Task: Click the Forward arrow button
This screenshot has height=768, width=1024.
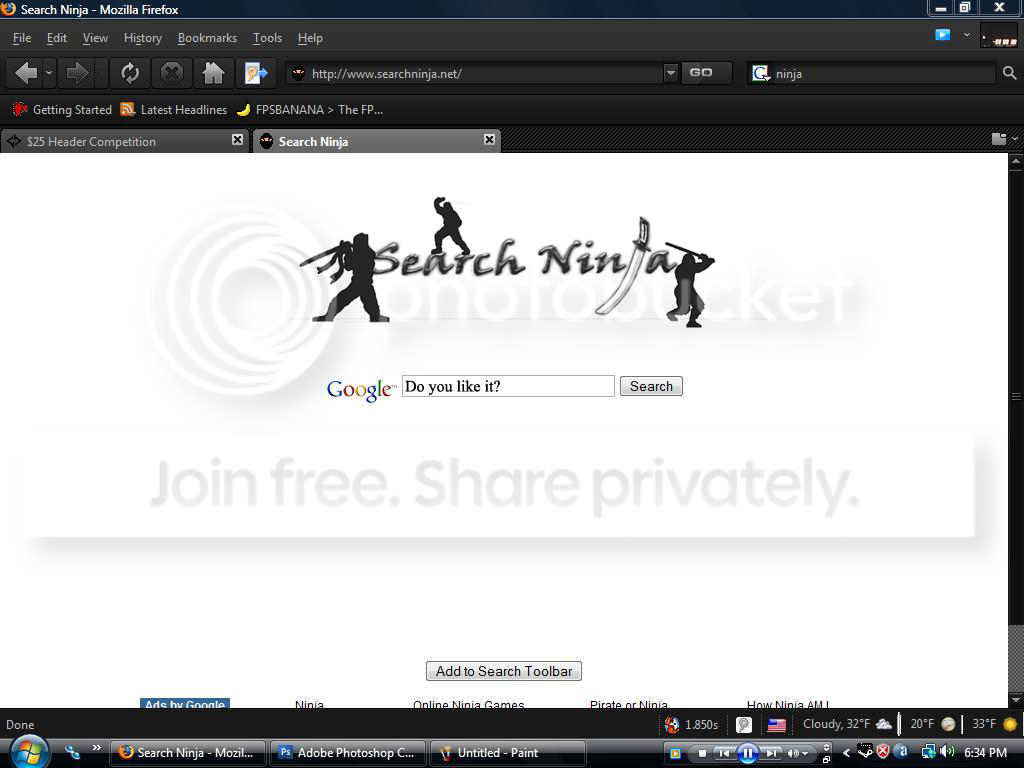Action: point(77,73)
